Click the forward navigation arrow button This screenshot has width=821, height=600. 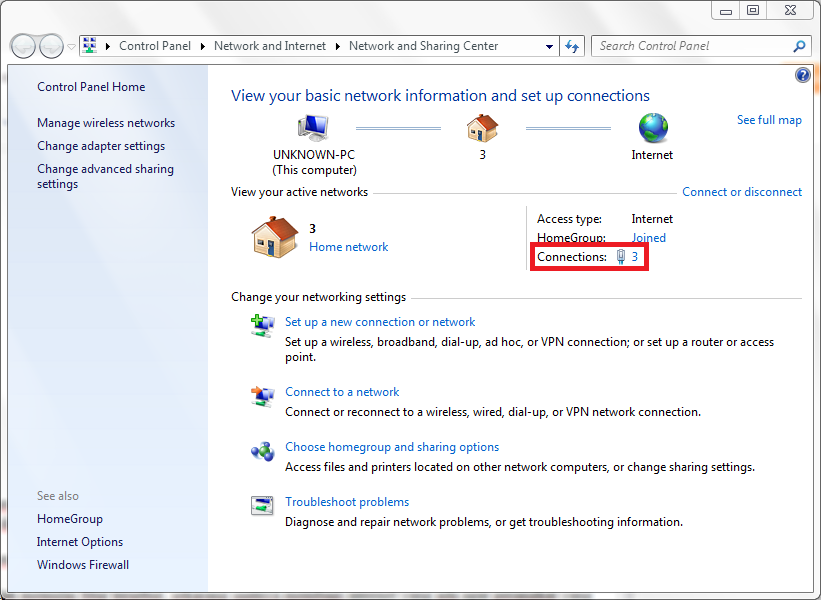pyautogui.click(x=51, y=47)
